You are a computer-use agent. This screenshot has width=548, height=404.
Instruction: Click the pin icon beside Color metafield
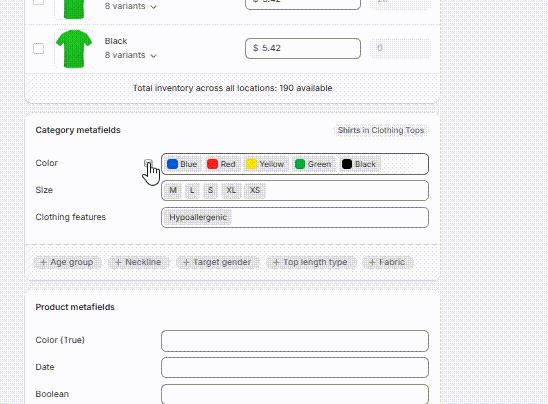point(148,163)
